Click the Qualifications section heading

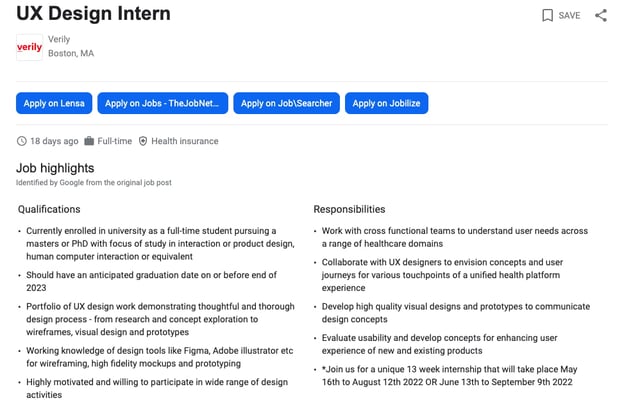point(49,209)
